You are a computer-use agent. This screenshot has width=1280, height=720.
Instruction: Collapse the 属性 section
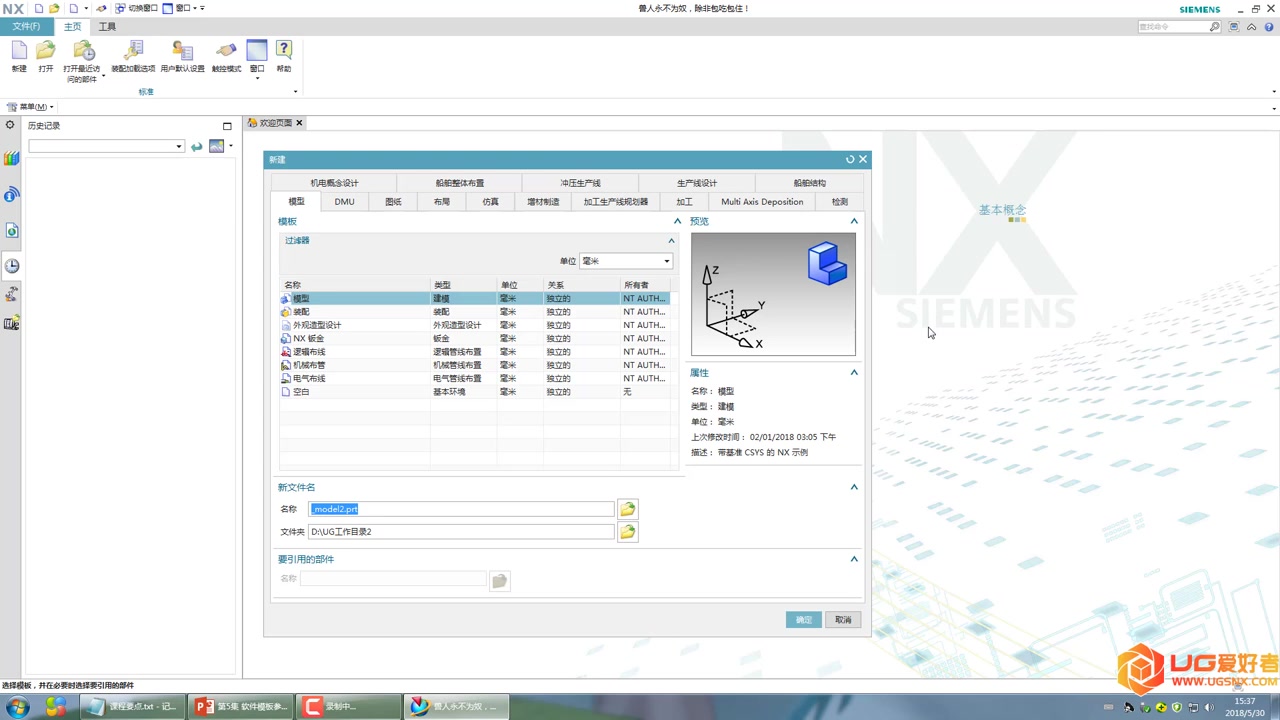pos(854,372)
